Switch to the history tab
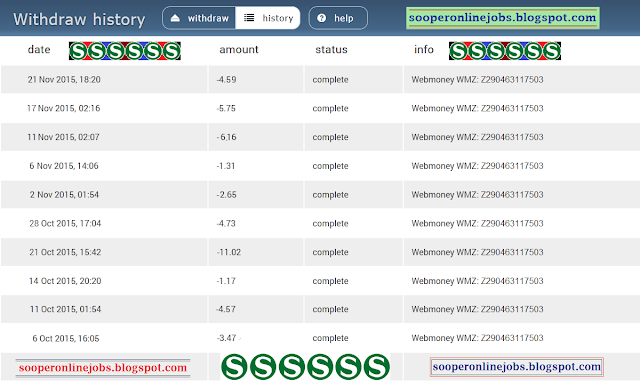 268,18
